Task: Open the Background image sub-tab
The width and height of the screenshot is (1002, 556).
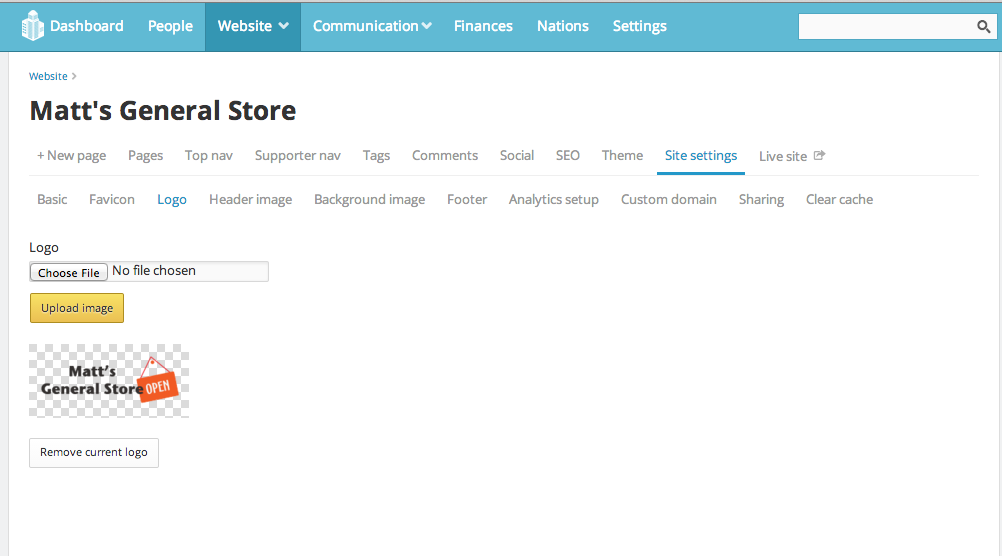Action: pos(369,199)
